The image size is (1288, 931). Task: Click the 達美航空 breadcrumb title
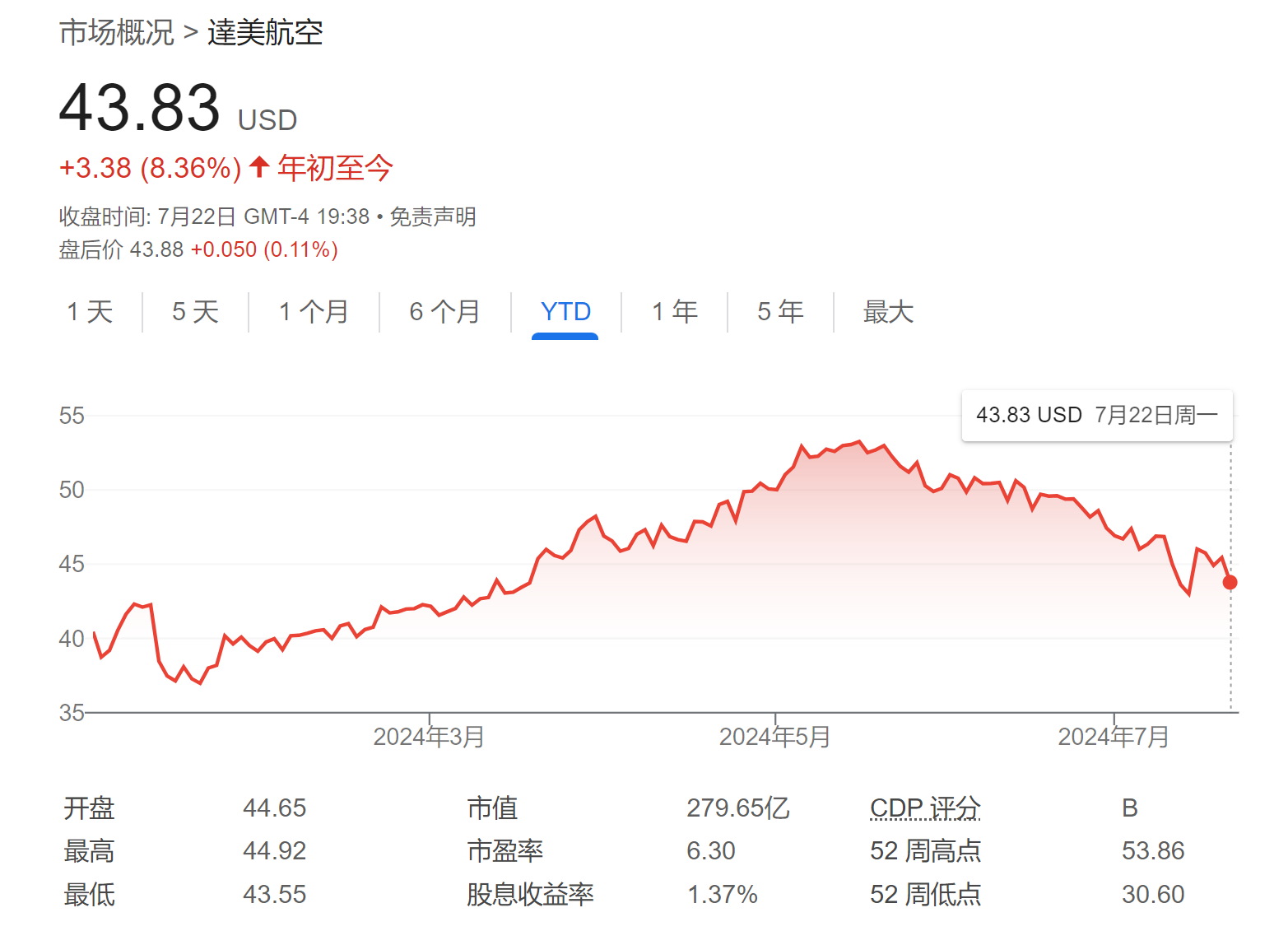coord(265,33)
